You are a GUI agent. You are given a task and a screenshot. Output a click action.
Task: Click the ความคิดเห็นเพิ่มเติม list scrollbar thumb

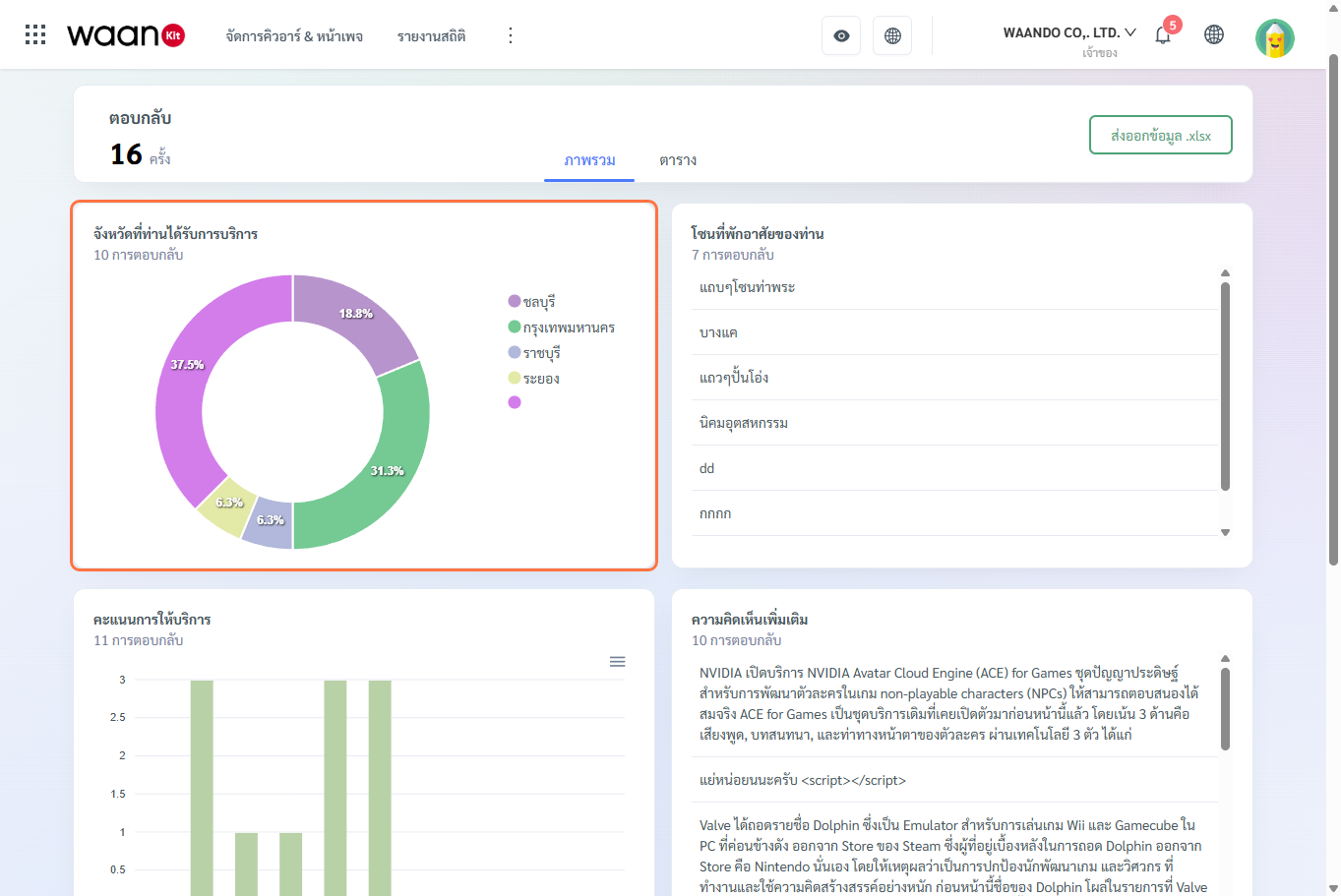point(1225,709)
